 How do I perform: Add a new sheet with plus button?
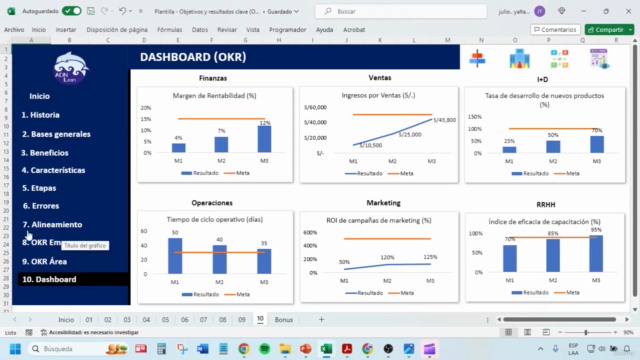pos(321,320)
